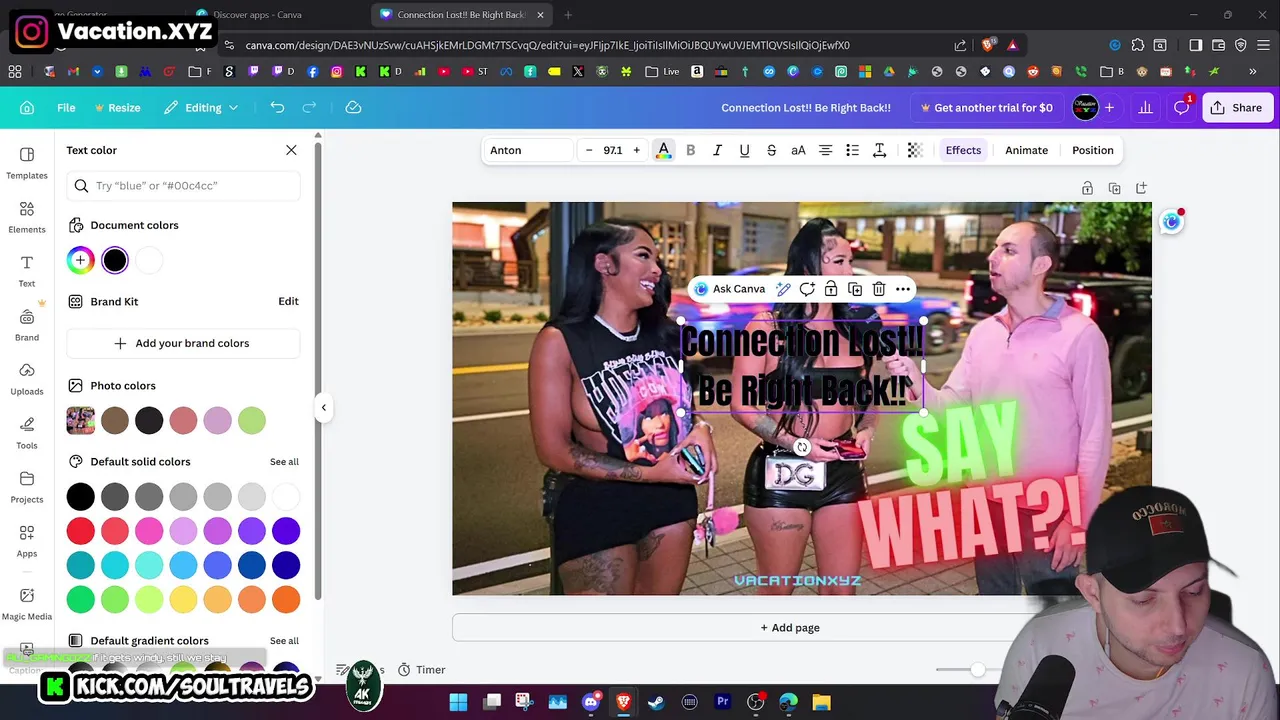Toggle underline formatting
The image size is (1280, 720).
[x=744, y=150]
